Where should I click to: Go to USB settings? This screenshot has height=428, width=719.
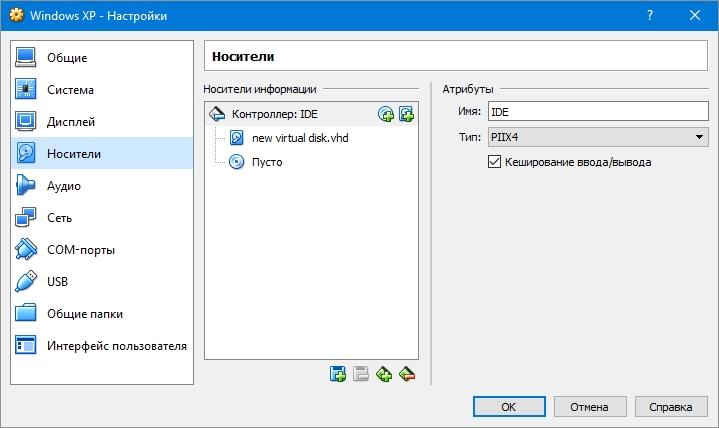click(x=102, y=281)
